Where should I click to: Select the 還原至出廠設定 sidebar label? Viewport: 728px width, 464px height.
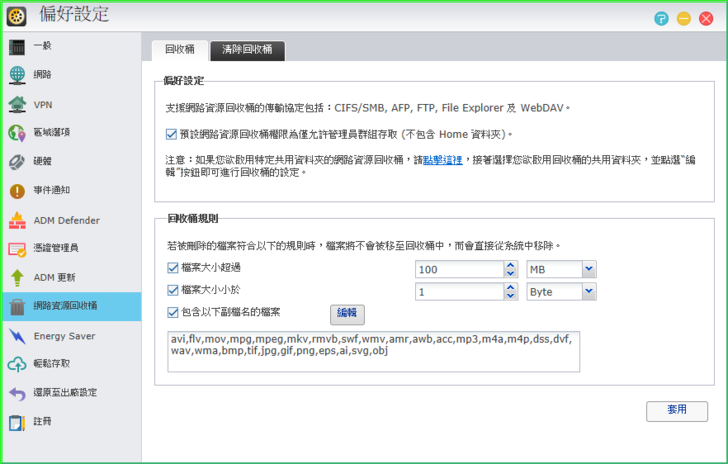pos(65,392)
